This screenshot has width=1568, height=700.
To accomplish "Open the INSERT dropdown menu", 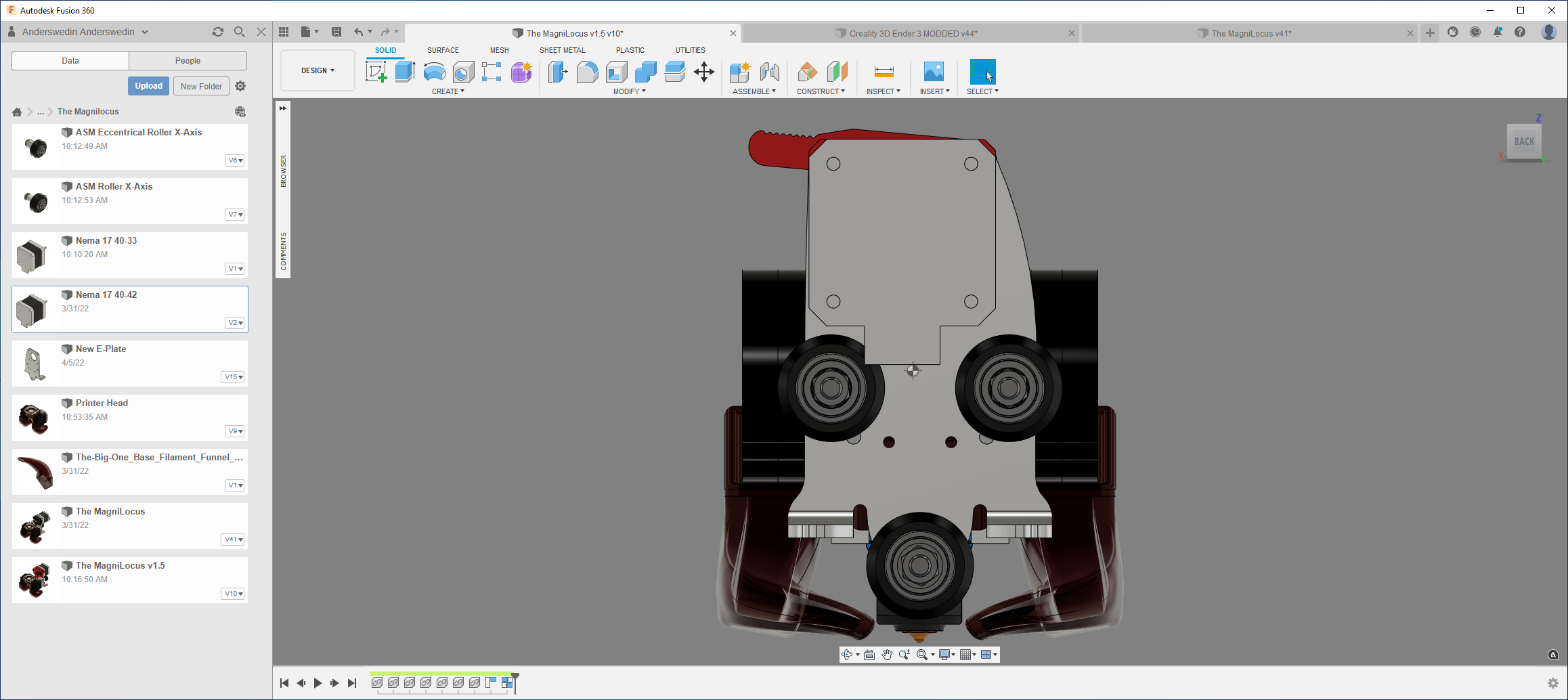I will 935,91.
